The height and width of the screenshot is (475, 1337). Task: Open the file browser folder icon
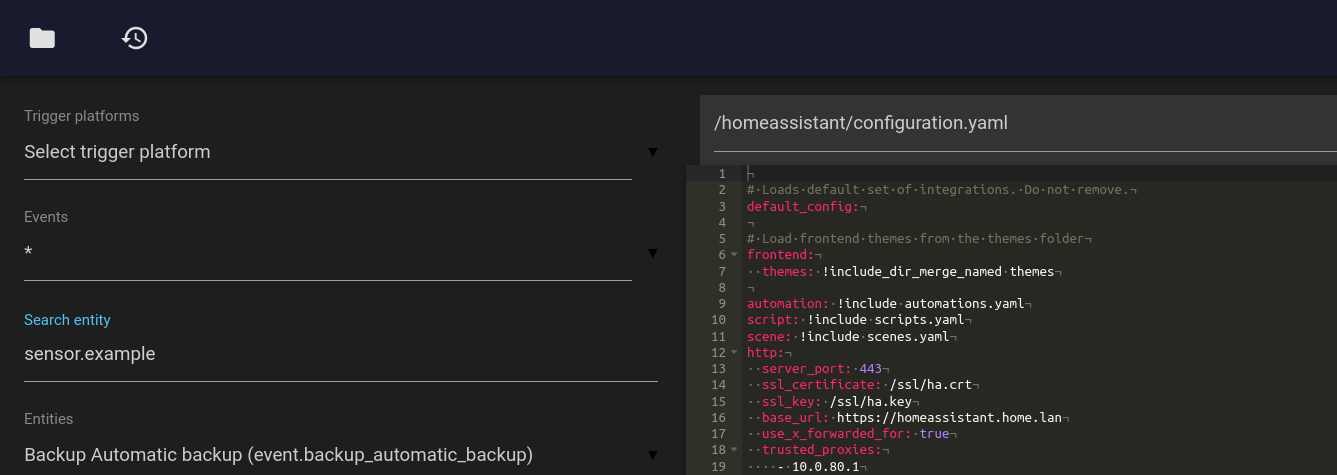pos(42,38)
